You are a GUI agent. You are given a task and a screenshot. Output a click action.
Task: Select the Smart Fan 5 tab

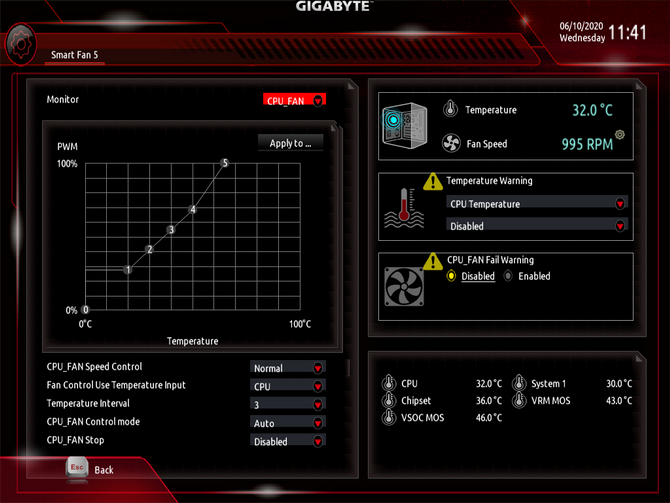74,55
